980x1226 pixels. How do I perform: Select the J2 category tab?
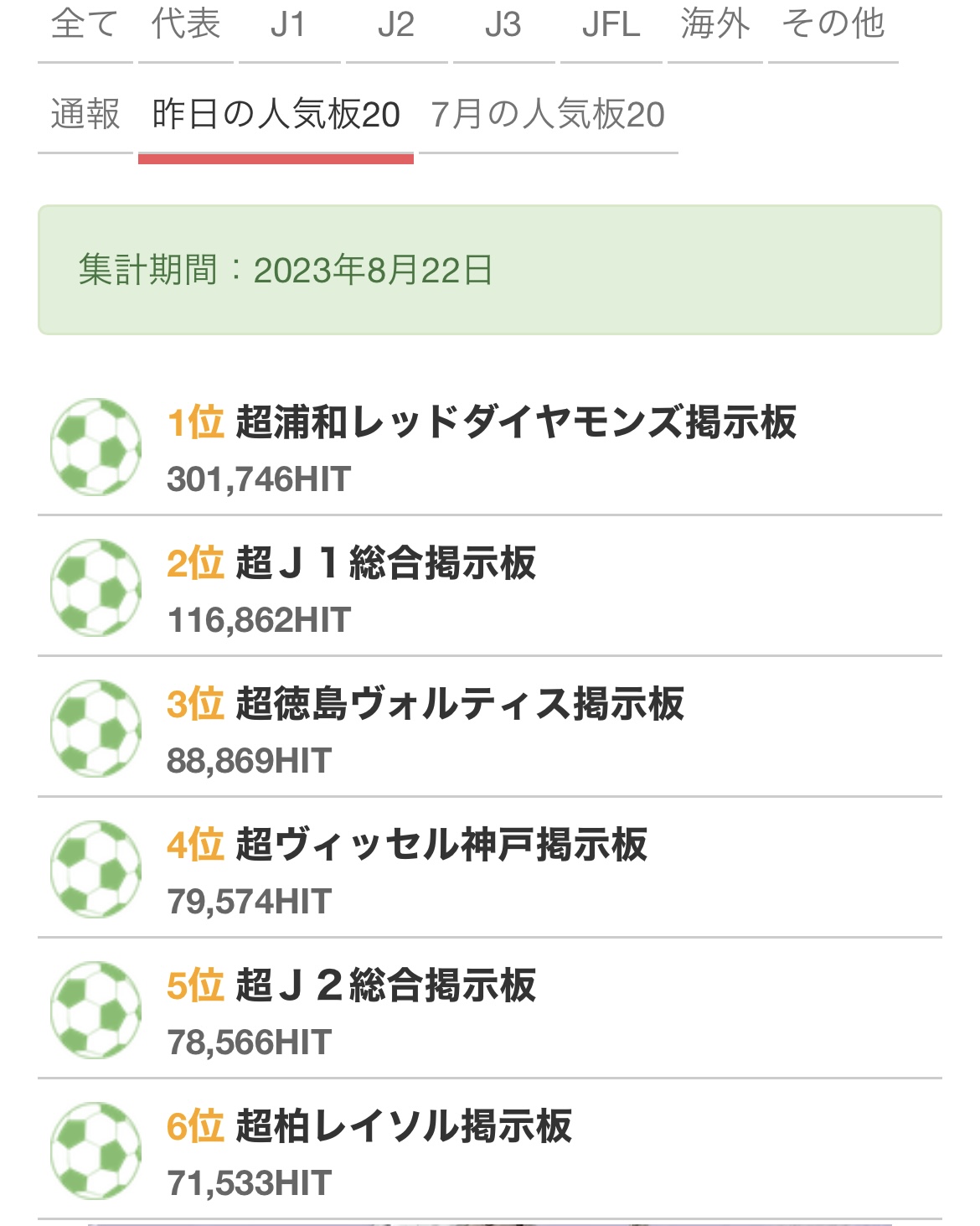coord(396,25)
